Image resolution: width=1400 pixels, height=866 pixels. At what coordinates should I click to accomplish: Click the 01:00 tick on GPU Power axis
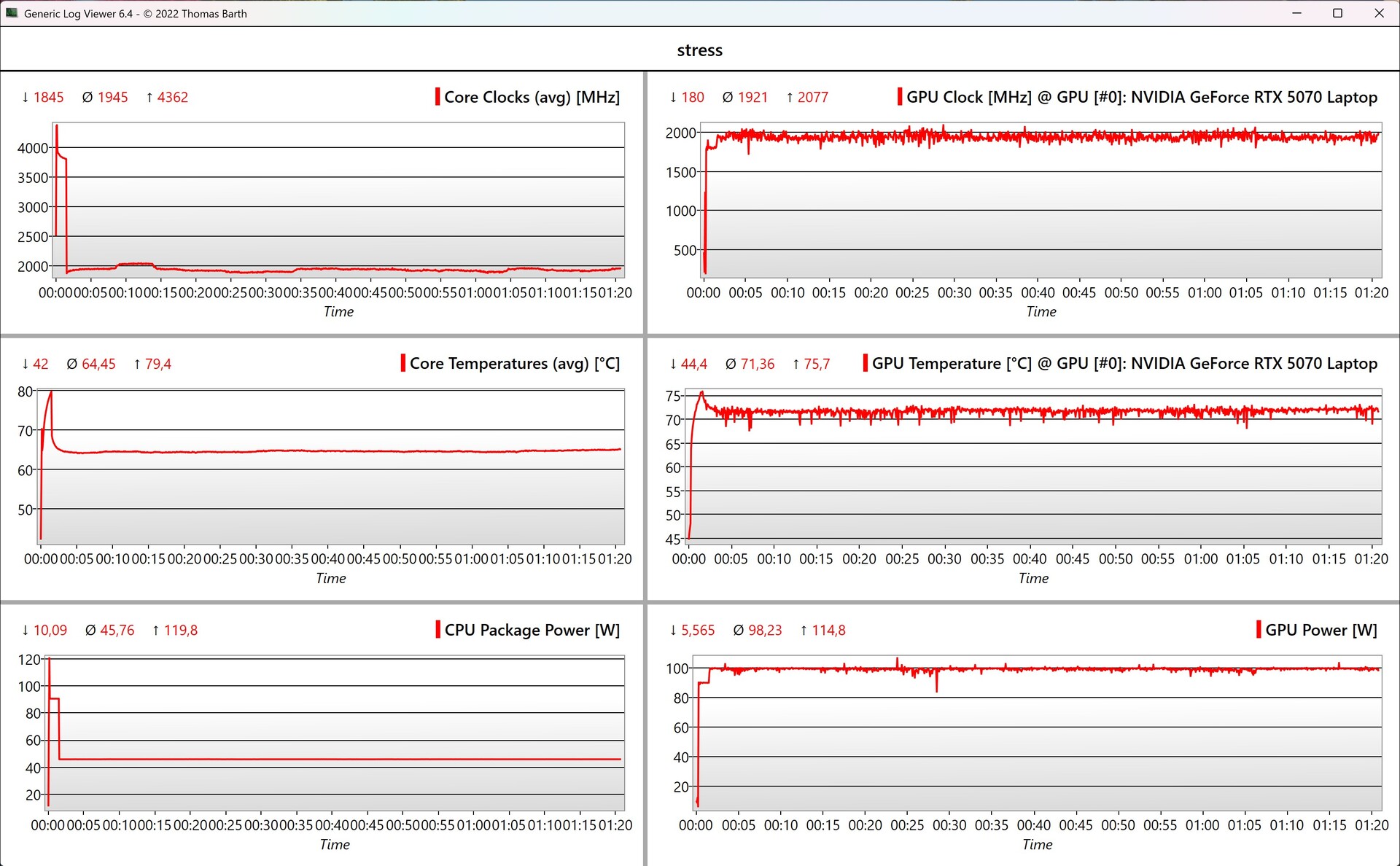click(1202, 825)
